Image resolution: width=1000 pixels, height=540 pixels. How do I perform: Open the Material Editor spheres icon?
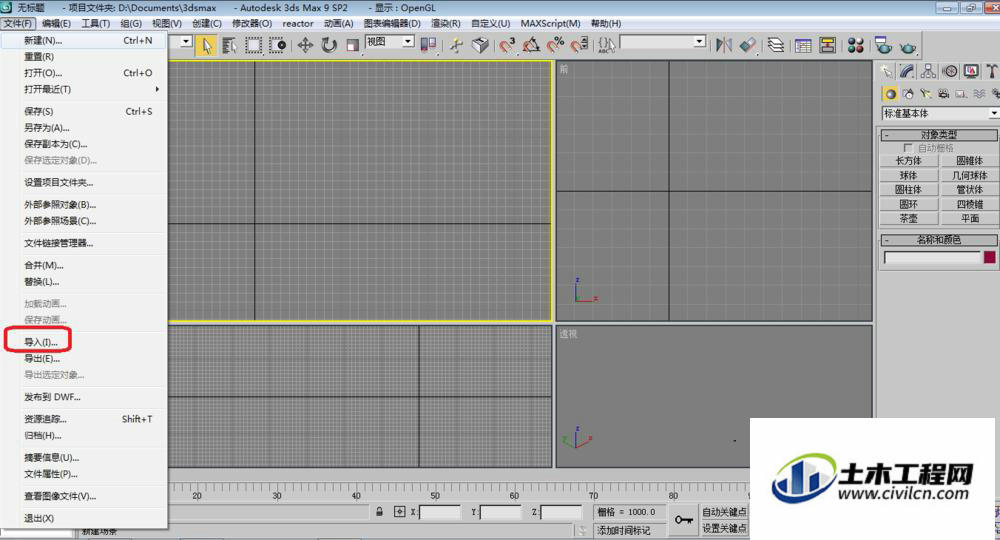855,45
